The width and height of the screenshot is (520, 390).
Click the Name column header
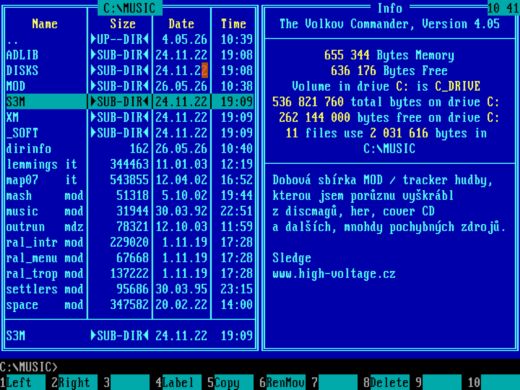pos(45,24)
